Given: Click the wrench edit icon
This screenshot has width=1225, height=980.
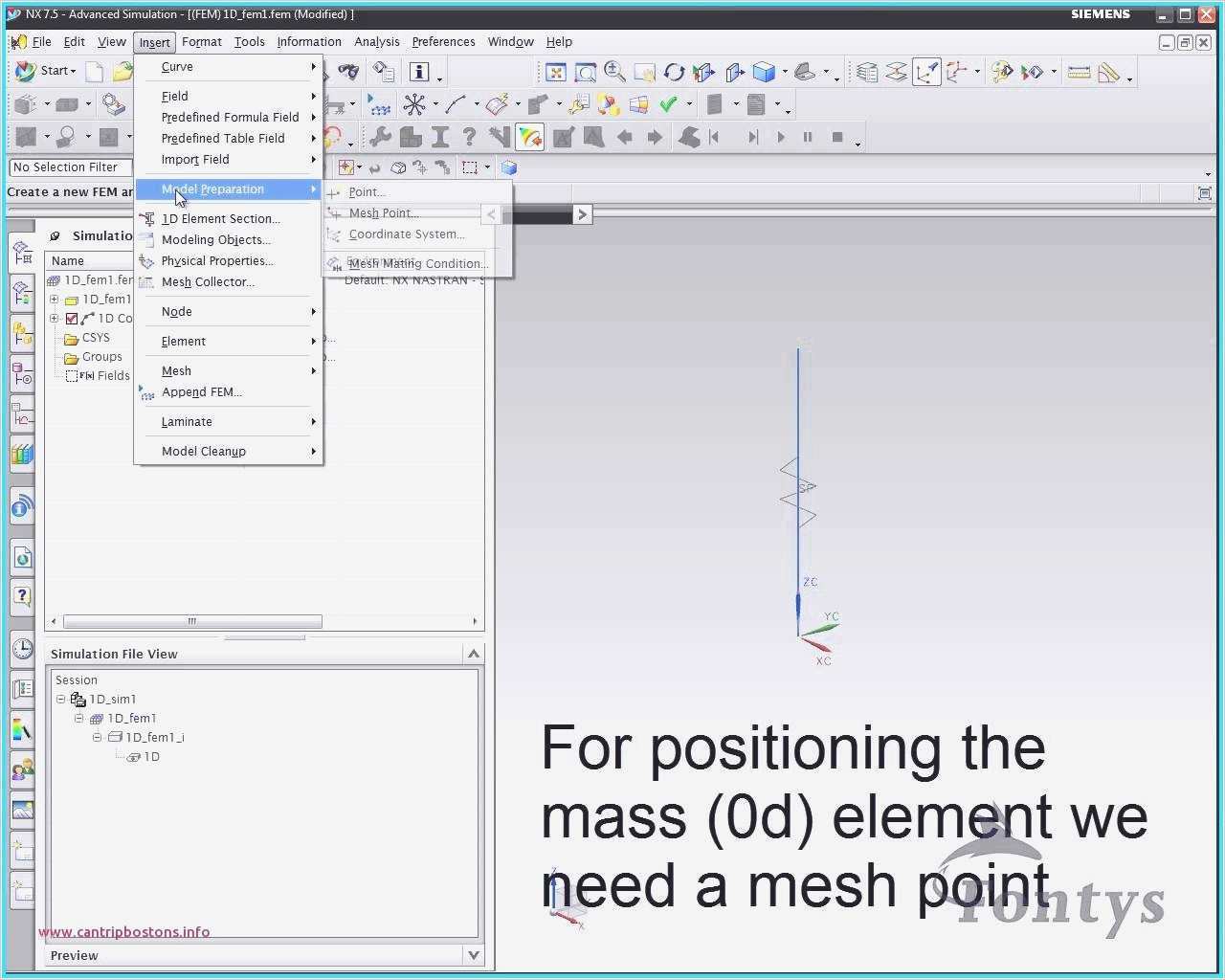Looking at the screenshot, I should pos(381,137).
